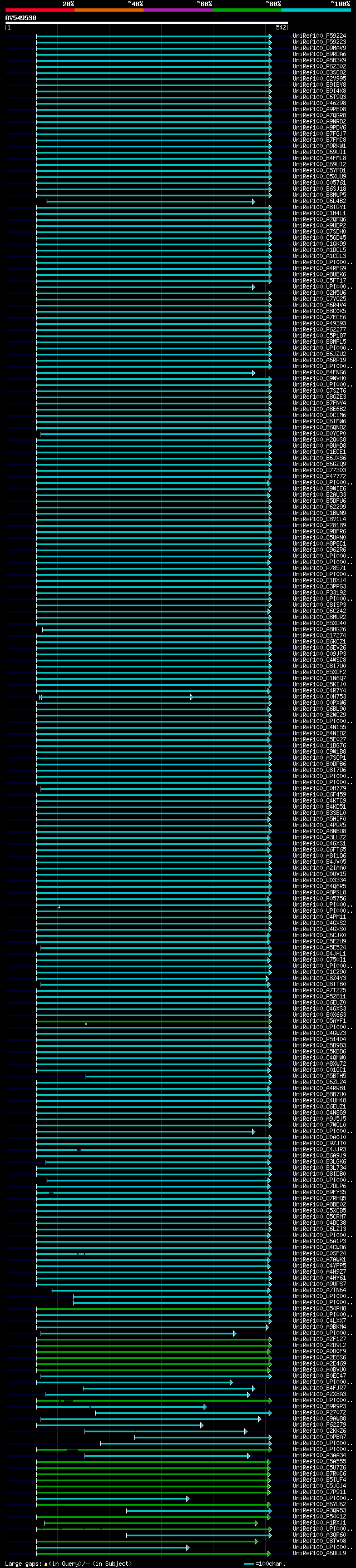This screenshot has height=1568, width=356.
Task: Click the orange ~40% identity legend segment
Action: pyautogui.click(x=109, y=10)
